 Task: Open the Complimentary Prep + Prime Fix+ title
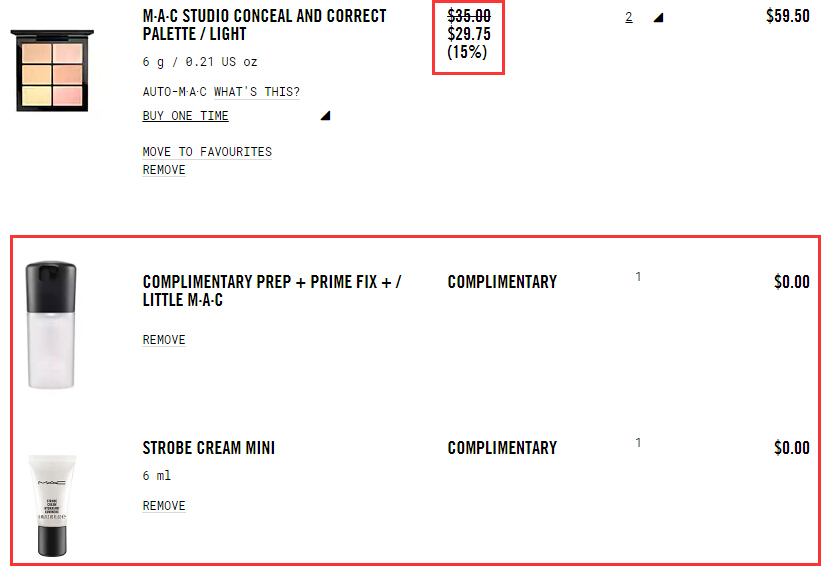[x=272, y=291]
